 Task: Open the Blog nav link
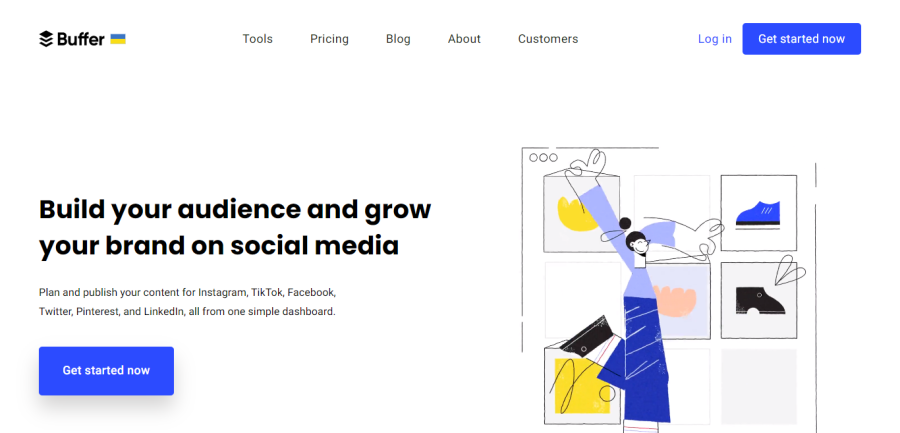click(398, 39)
